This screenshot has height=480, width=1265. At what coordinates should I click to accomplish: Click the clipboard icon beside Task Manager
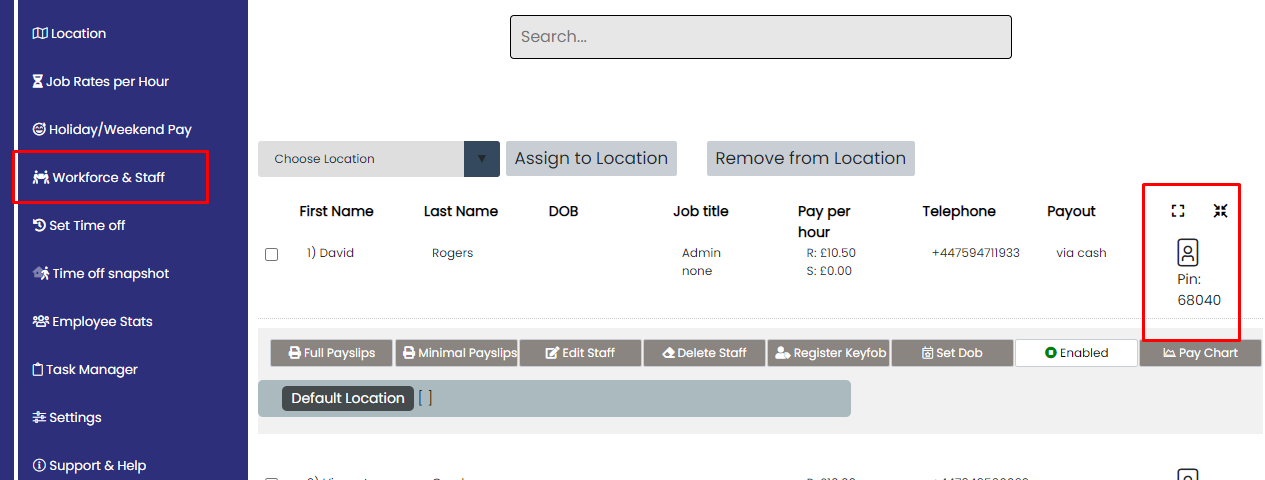(38, 369)
